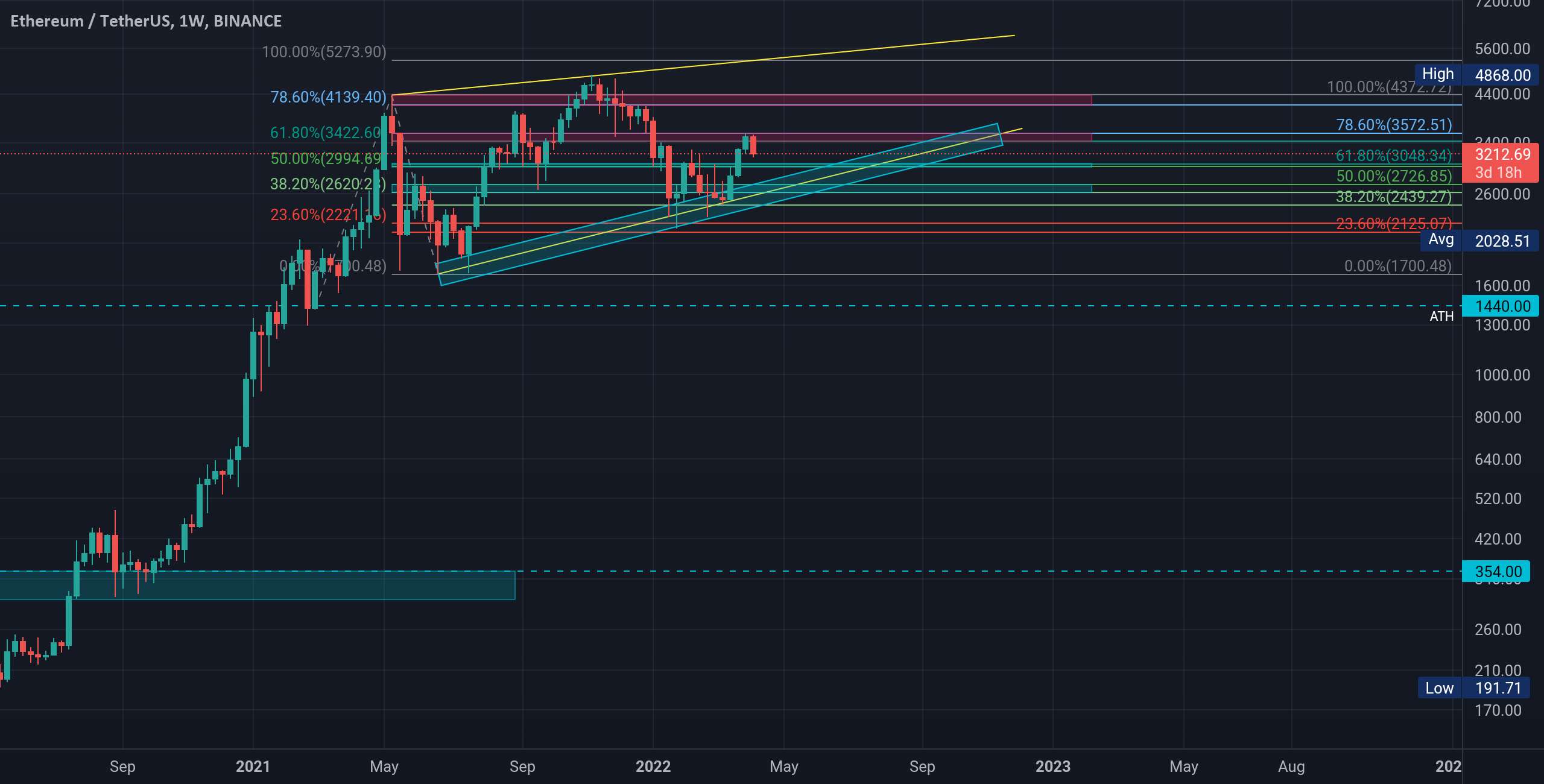Click the left 38.20% Fibonacci label near 2620
Image resolution: width=1544 pixels, height=784 pixels.
point(327,184)
